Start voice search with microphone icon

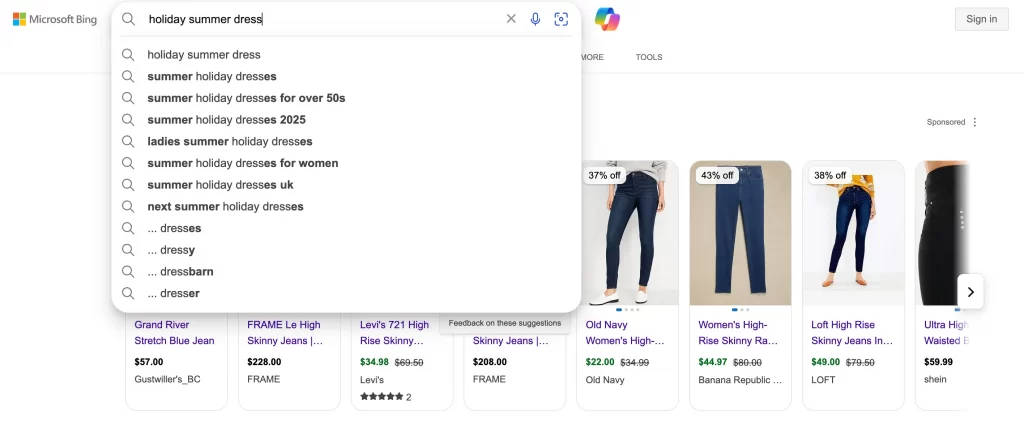(535, 19)
